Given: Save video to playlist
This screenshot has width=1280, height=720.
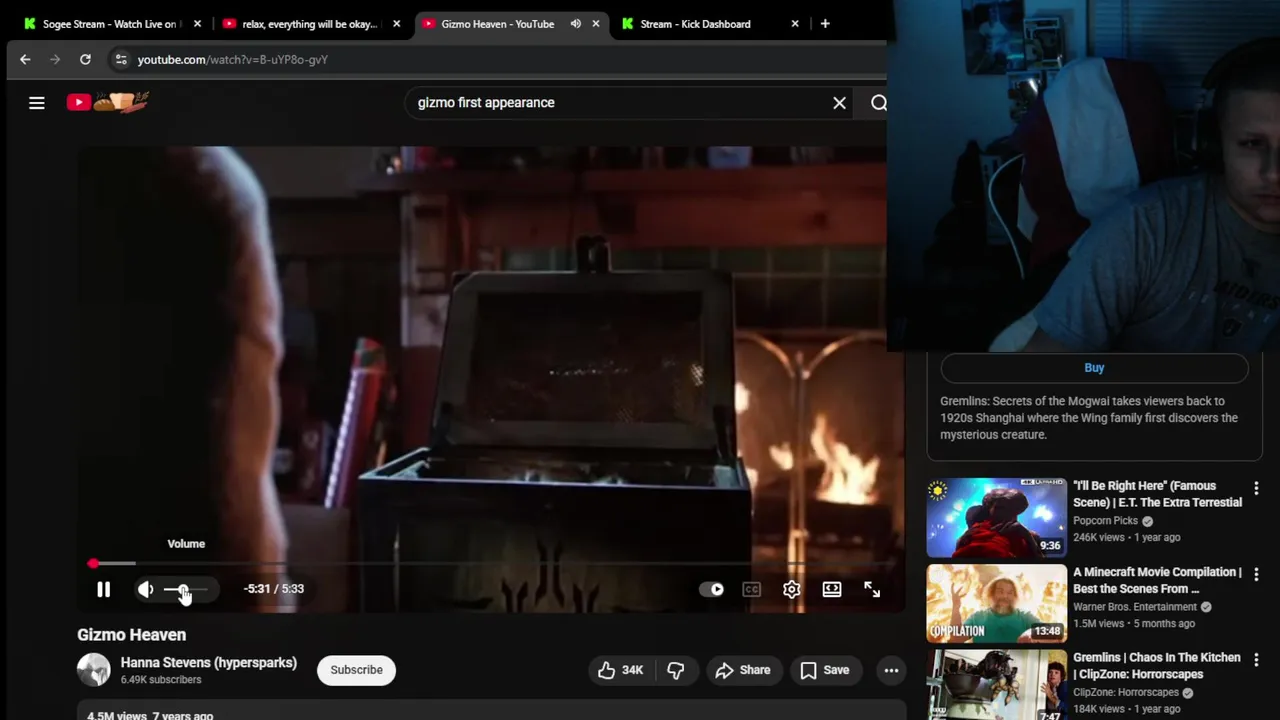Looking at the screenshot, I should click(825, 670).
